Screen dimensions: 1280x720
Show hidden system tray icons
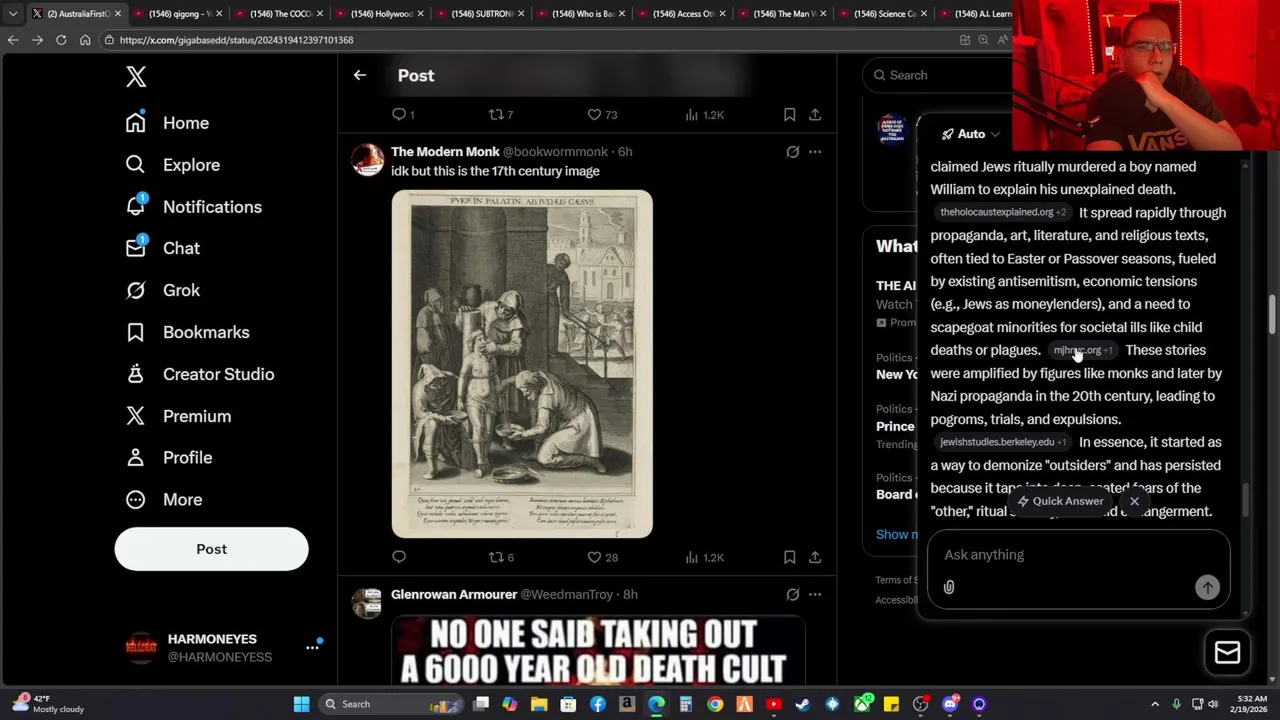(x=1155, y=704)
